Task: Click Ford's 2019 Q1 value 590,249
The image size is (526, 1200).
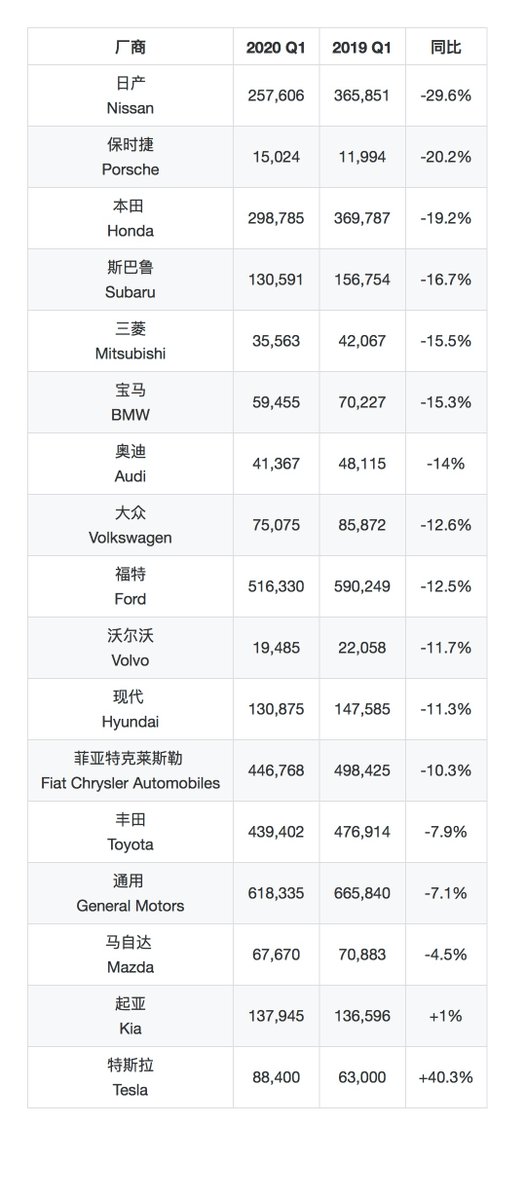Action: (362, 586)
